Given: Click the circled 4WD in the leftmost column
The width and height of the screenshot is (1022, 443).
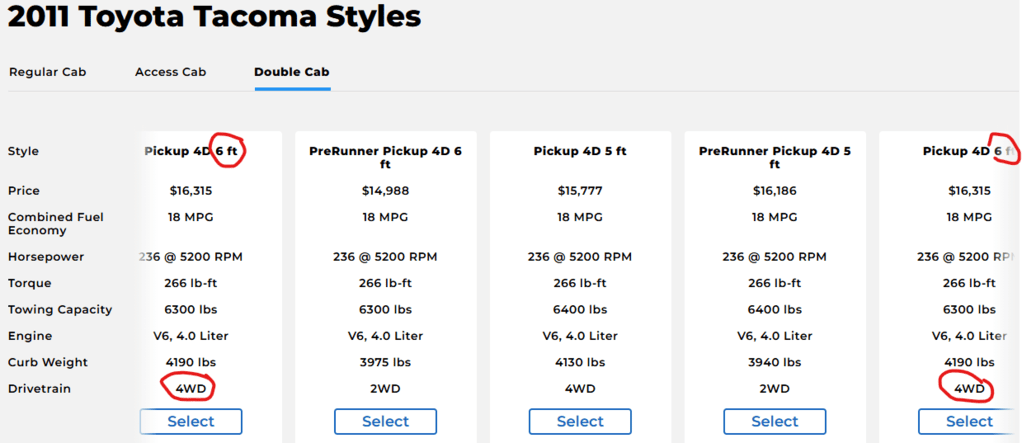Looking at the screenshot, I should 190,389.
